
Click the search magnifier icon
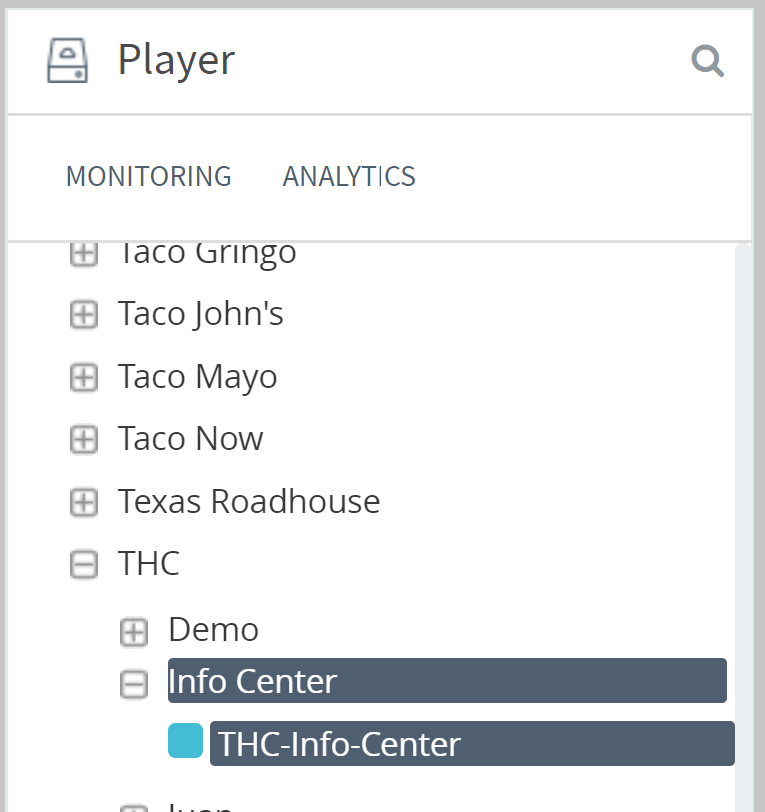coord(707,61)
